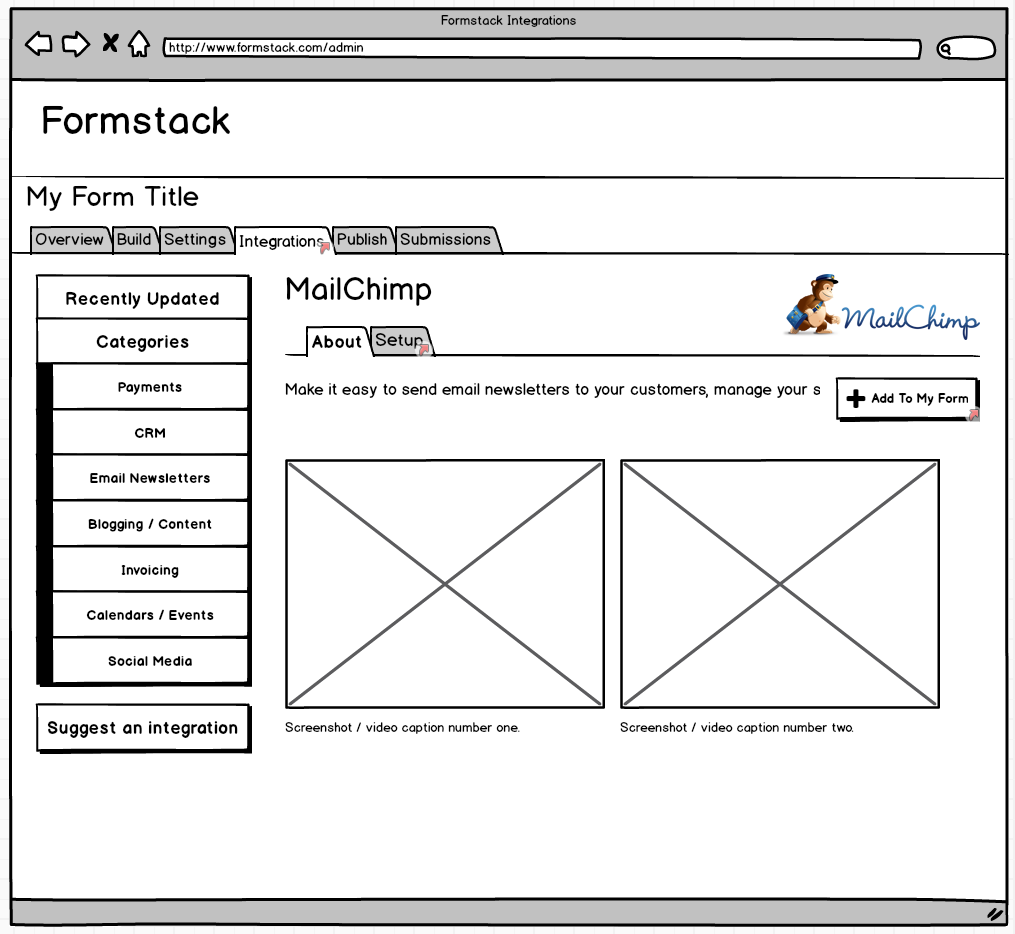Click the Formstack Integrations window title

(x=508, y=21)
